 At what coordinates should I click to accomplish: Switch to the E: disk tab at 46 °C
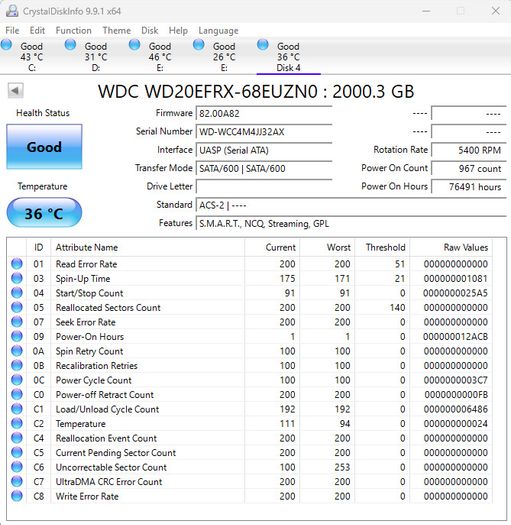click(160, 56)
